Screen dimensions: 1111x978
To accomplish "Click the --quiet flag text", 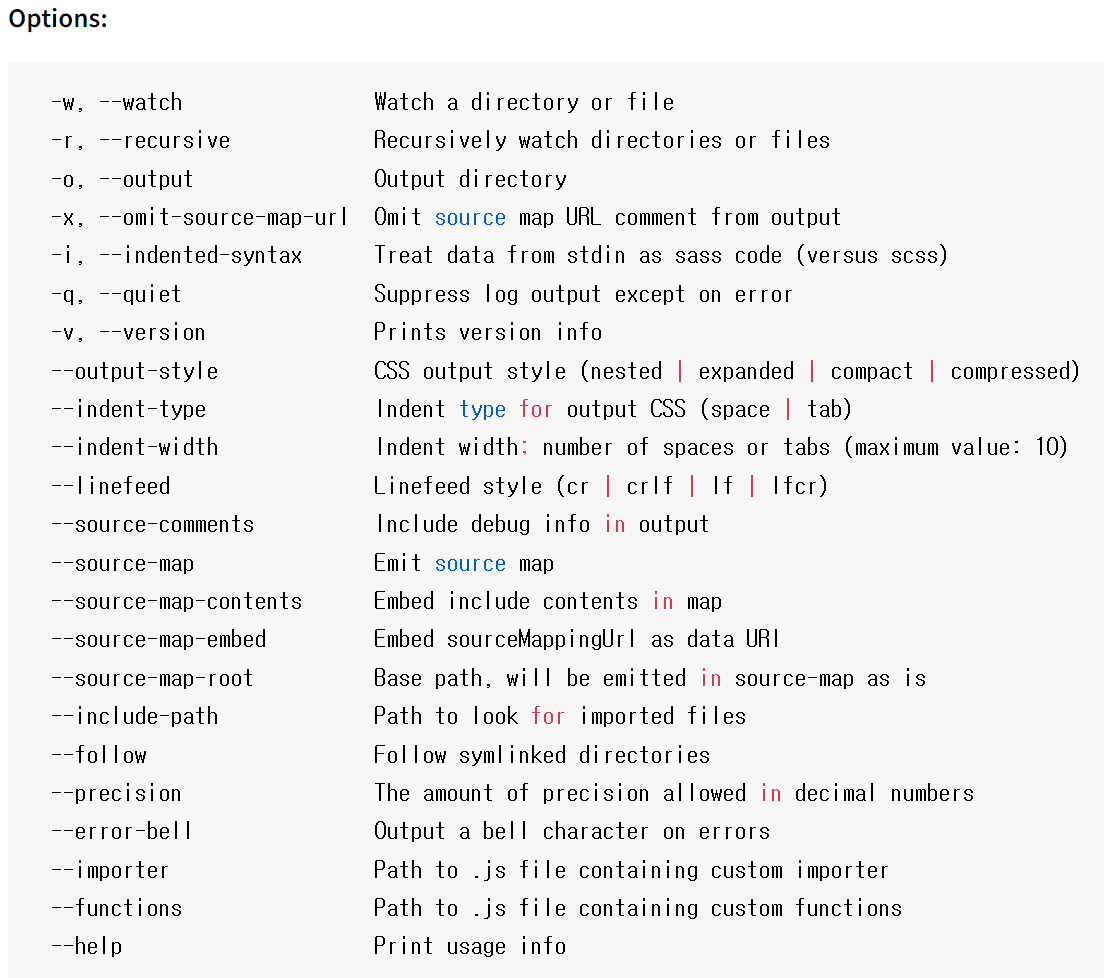I will coord(140,293).
